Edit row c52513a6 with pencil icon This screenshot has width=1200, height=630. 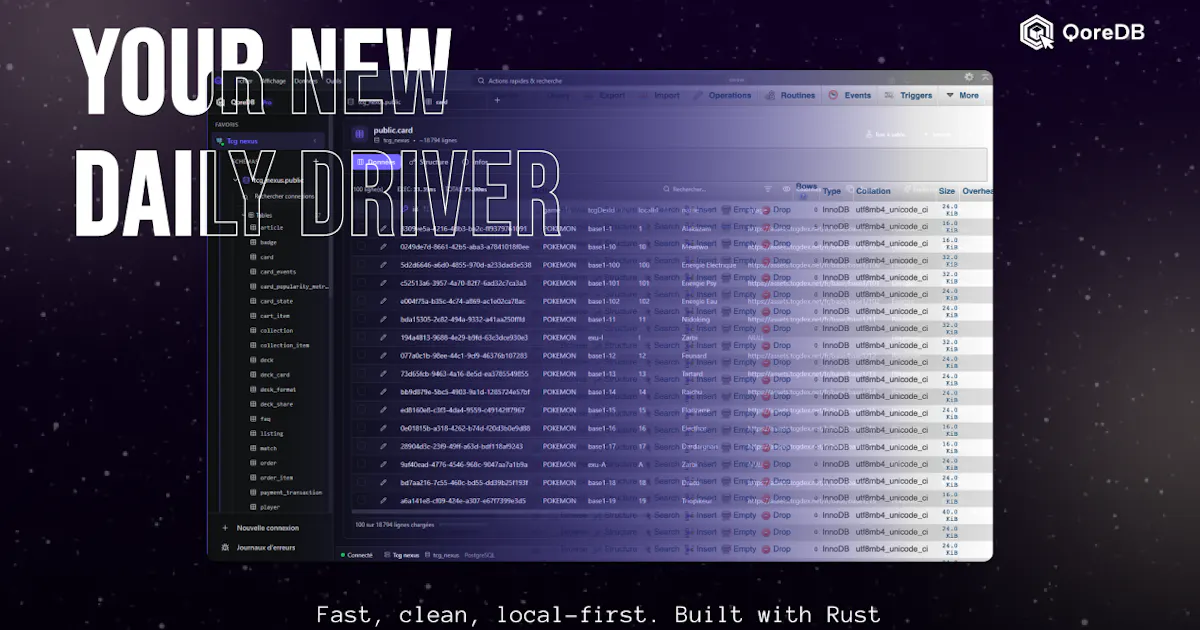point(383,283)
